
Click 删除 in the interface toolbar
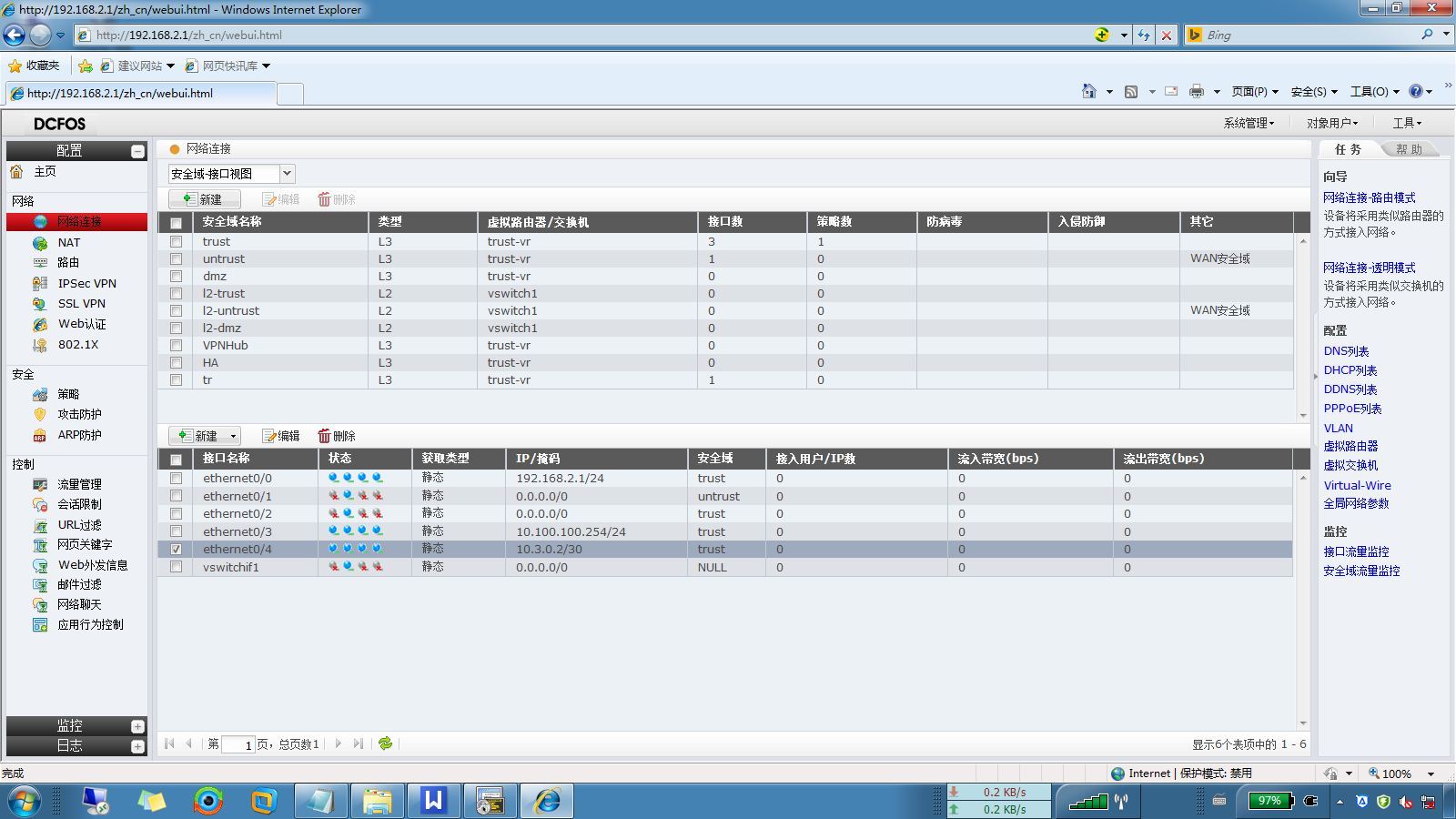tap(336, 436)
